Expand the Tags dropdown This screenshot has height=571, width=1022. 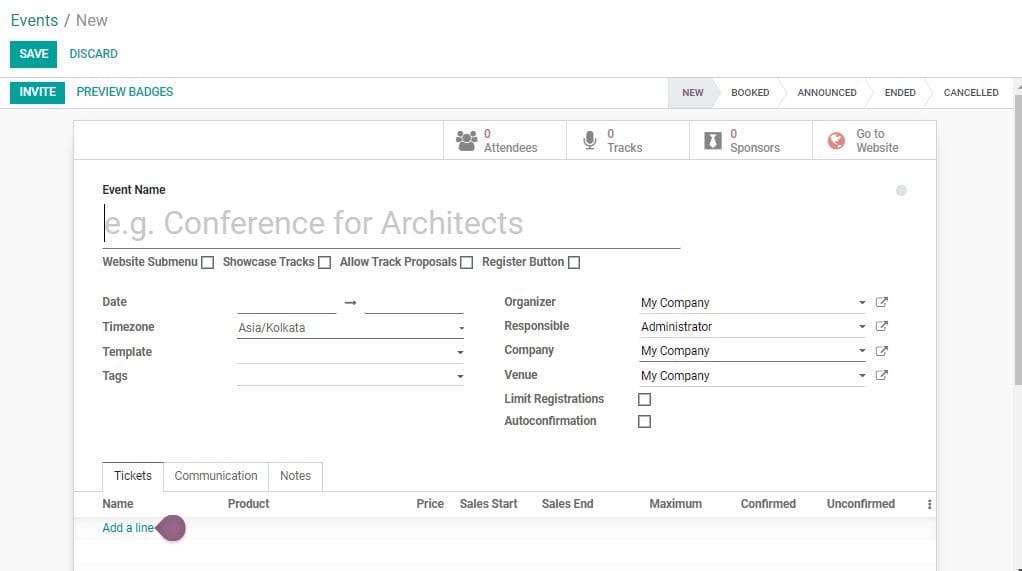tap(460, 376)
